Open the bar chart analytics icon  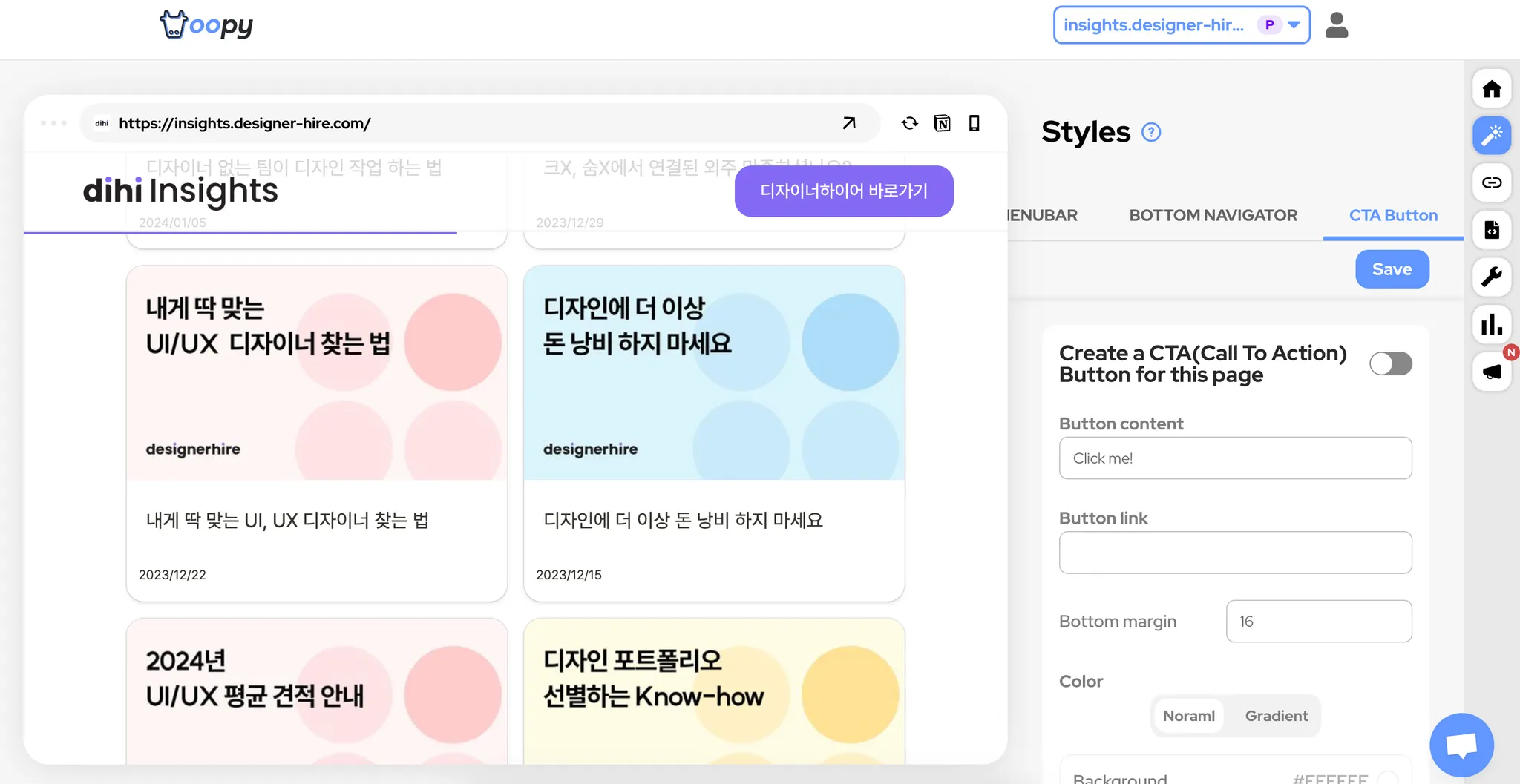point(1492,324)
